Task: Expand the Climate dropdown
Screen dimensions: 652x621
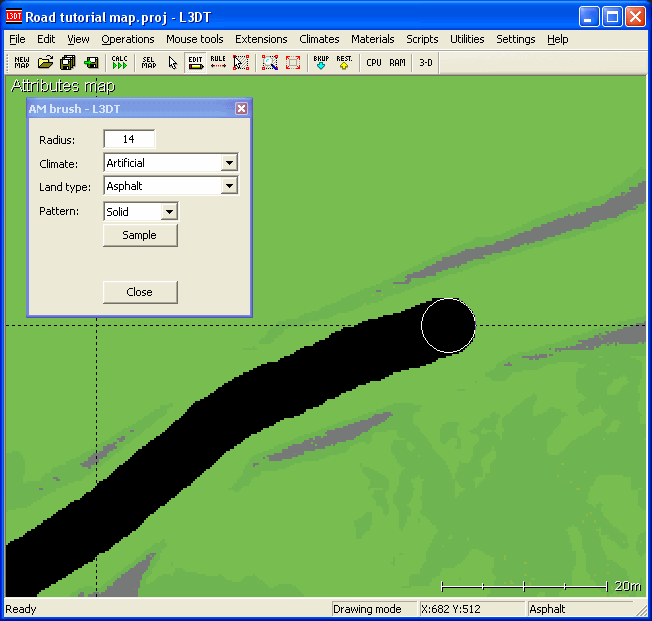Action: click(229, 163)
